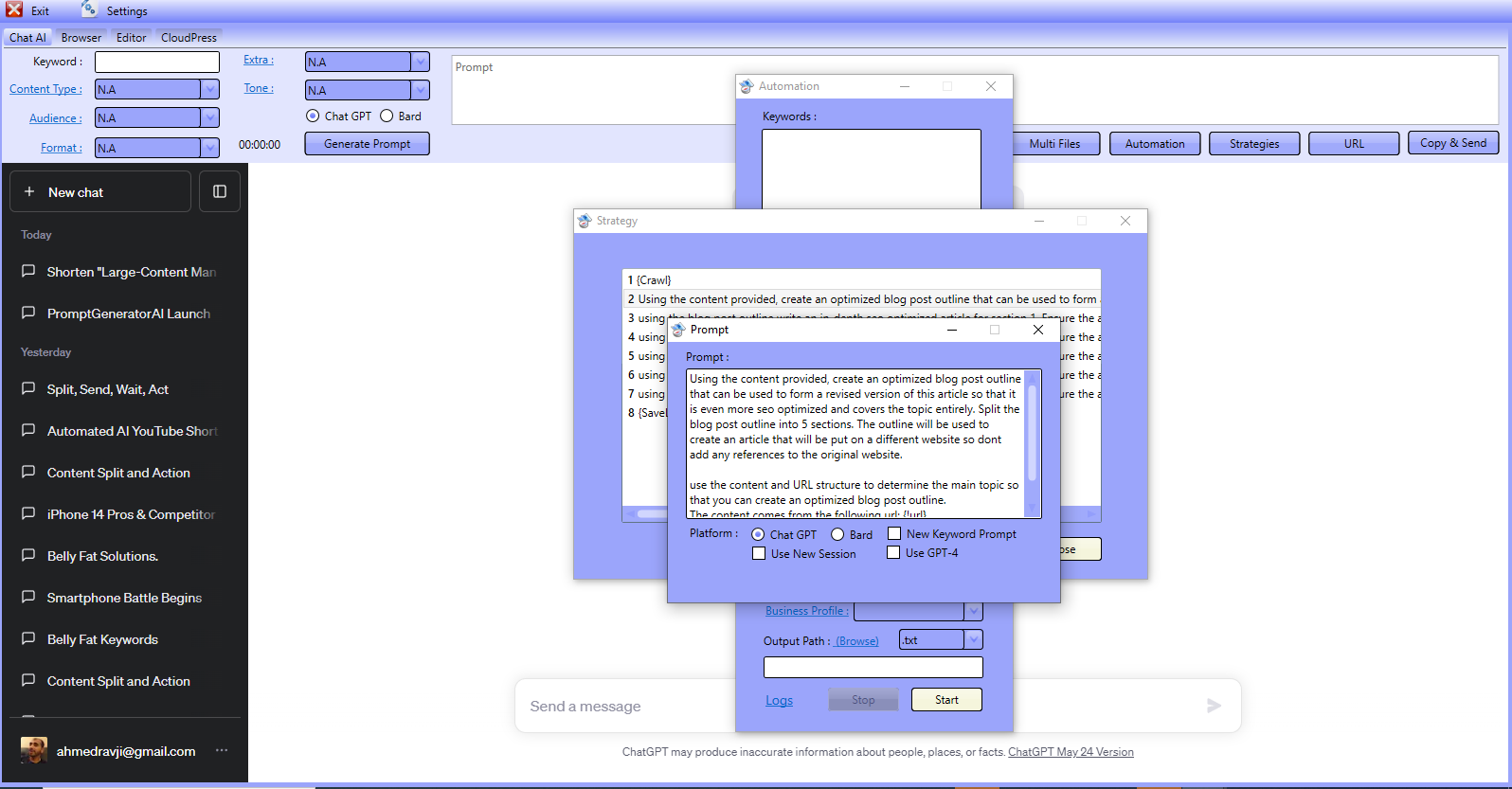Close the Strategy window
1512x789 pixels.
(1125, 221)
